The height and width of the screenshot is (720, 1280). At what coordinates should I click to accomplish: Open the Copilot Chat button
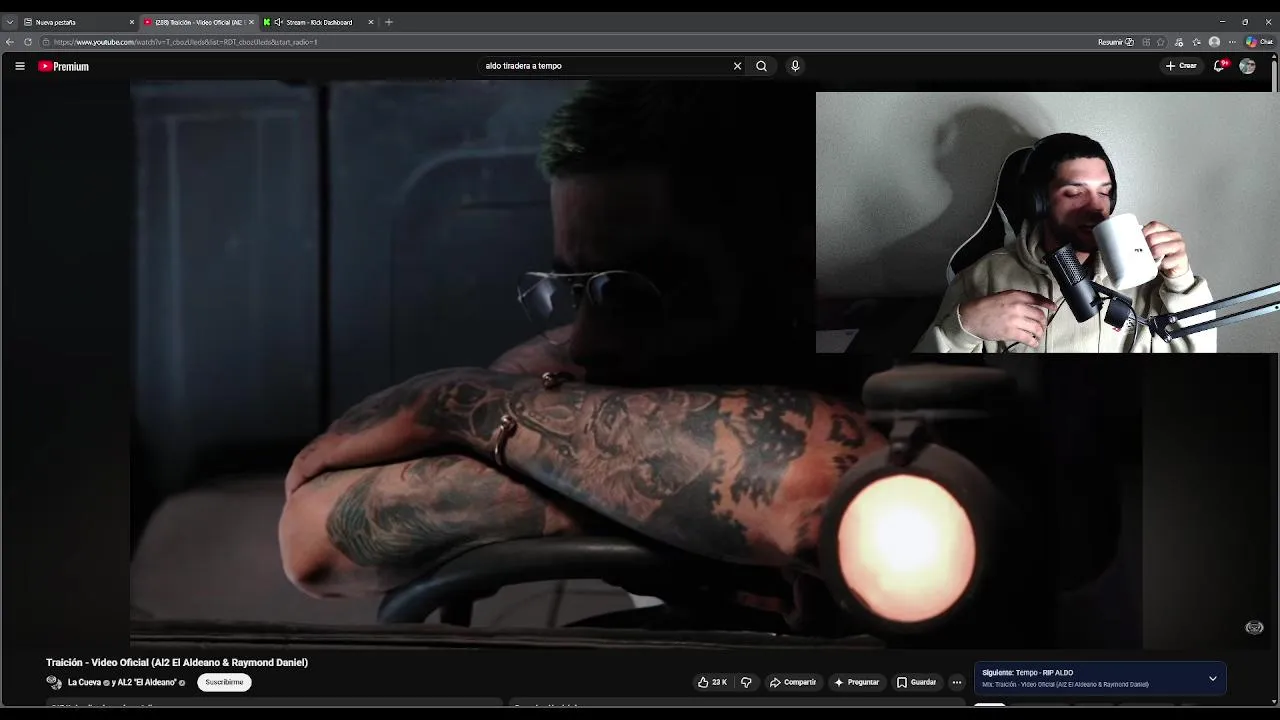click(x=1261, y=42)
